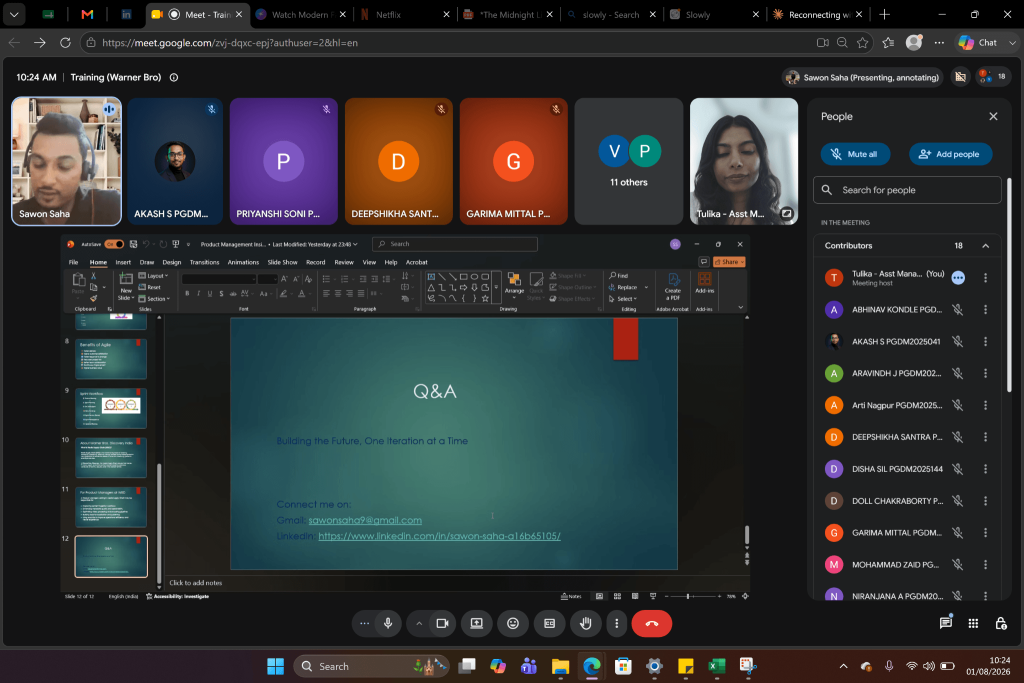This screenshot has width=1024, height=683.
Task: Click the Add people button
Action: 950,154
